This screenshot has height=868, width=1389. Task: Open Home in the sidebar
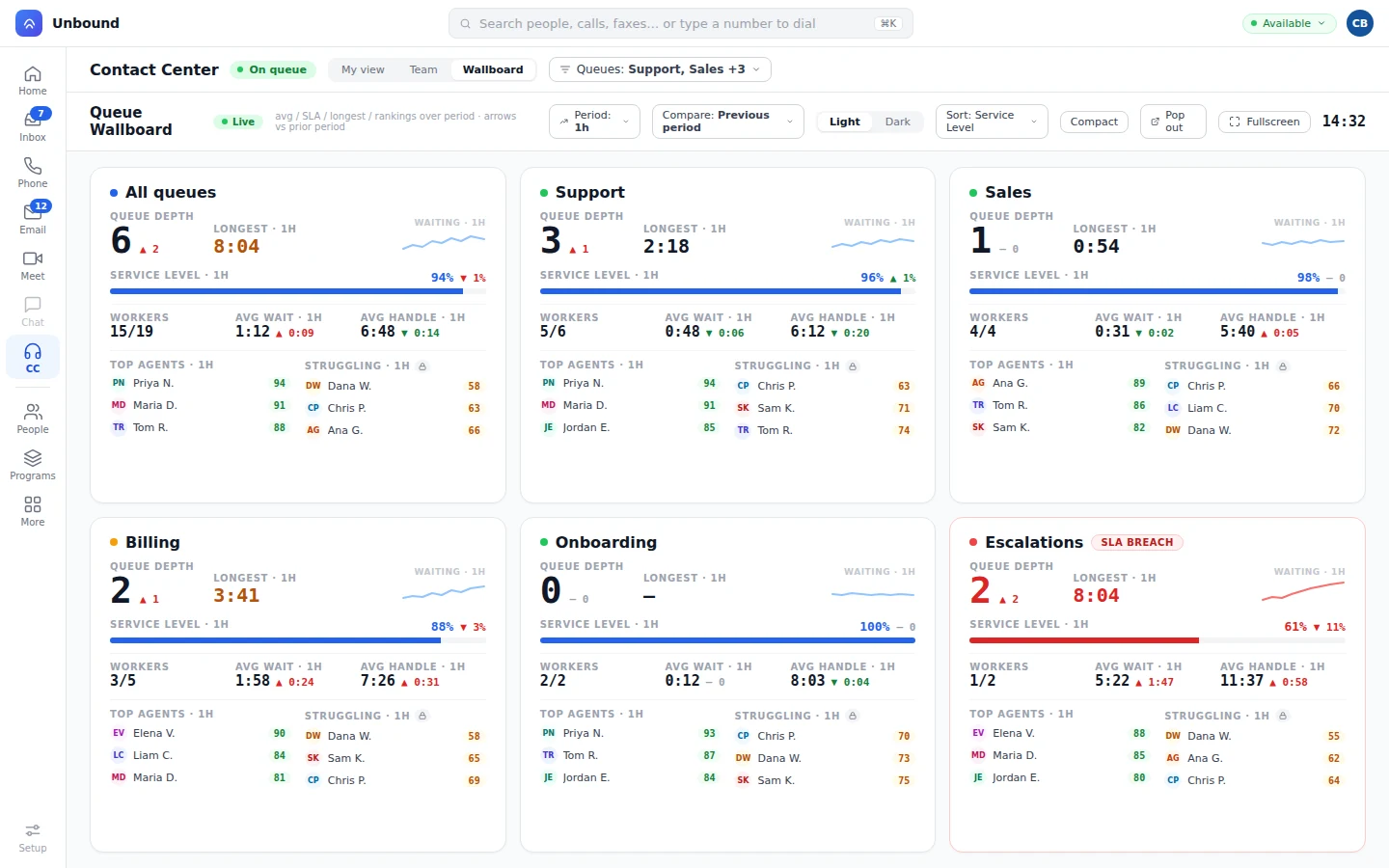point(33,81)
